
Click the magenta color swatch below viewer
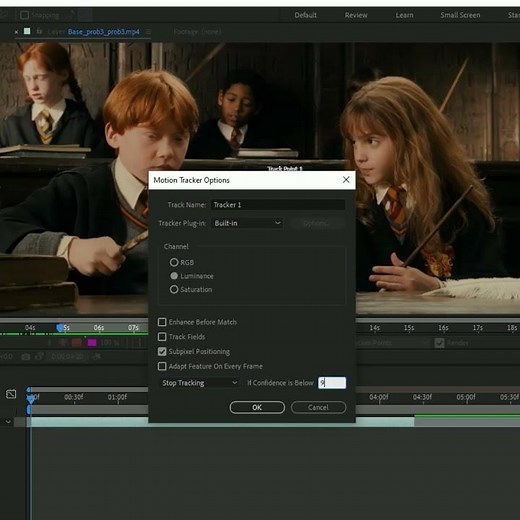click(92, 342)
